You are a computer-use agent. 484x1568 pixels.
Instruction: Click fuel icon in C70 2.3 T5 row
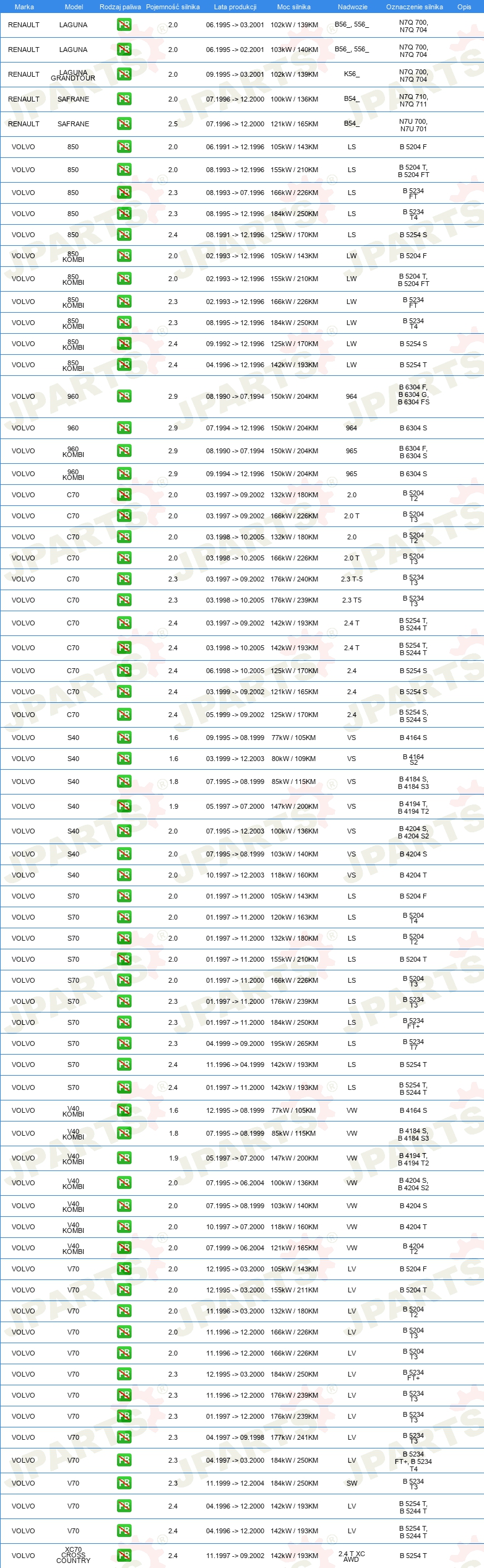click(124, 600)
